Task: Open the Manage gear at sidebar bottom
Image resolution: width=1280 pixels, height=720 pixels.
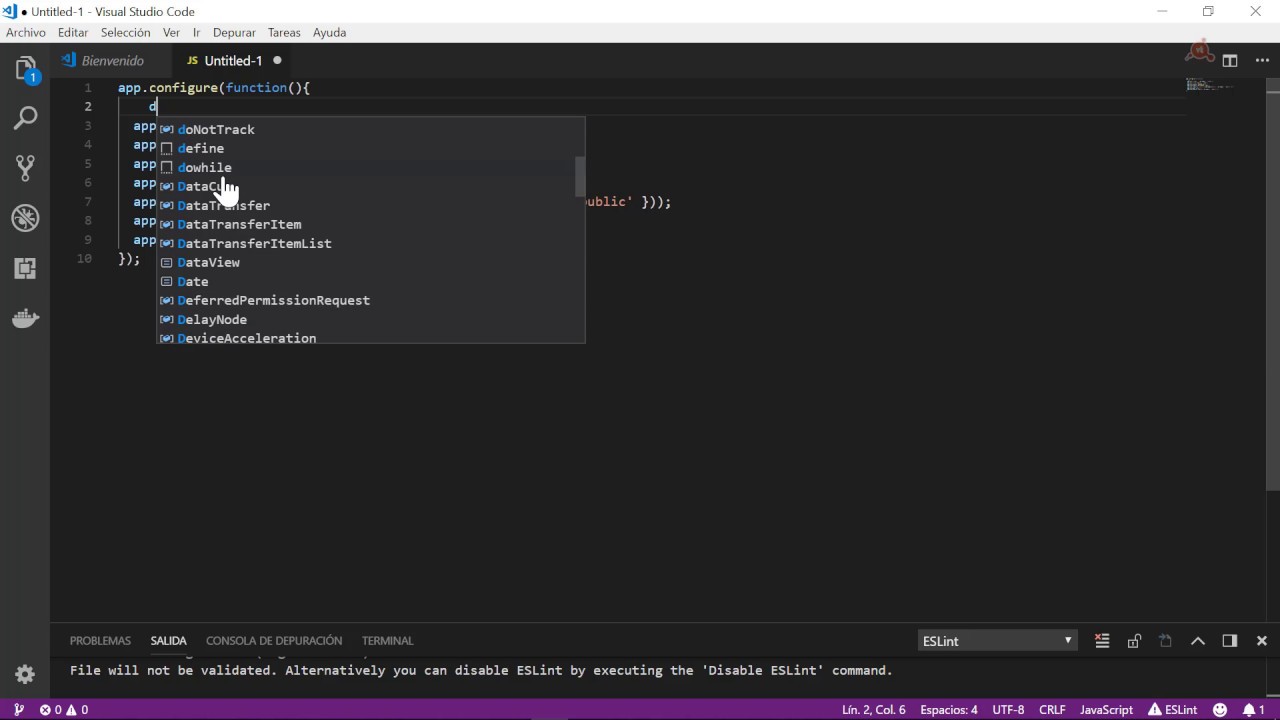Action: point(25,673)
